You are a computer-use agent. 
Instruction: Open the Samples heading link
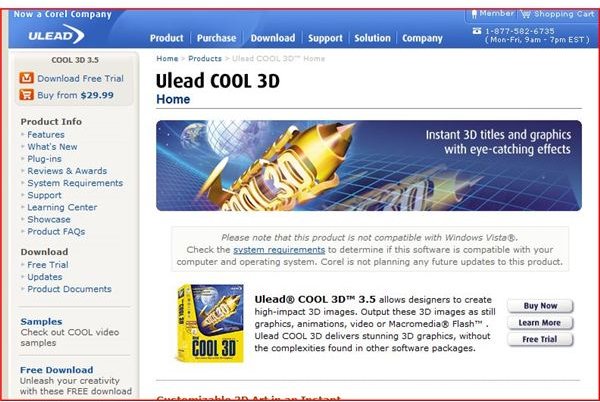point(41,321)
